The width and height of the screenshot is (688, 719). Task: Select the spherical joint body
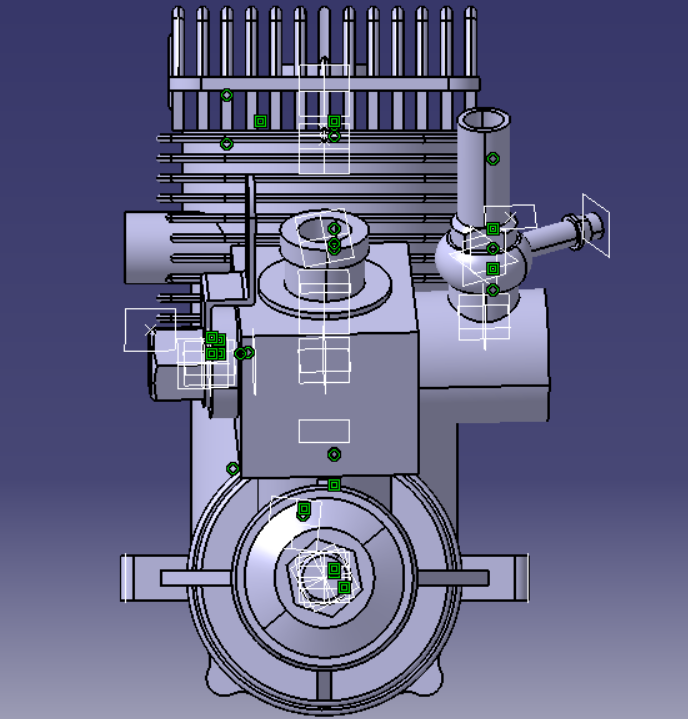[483, 262]
